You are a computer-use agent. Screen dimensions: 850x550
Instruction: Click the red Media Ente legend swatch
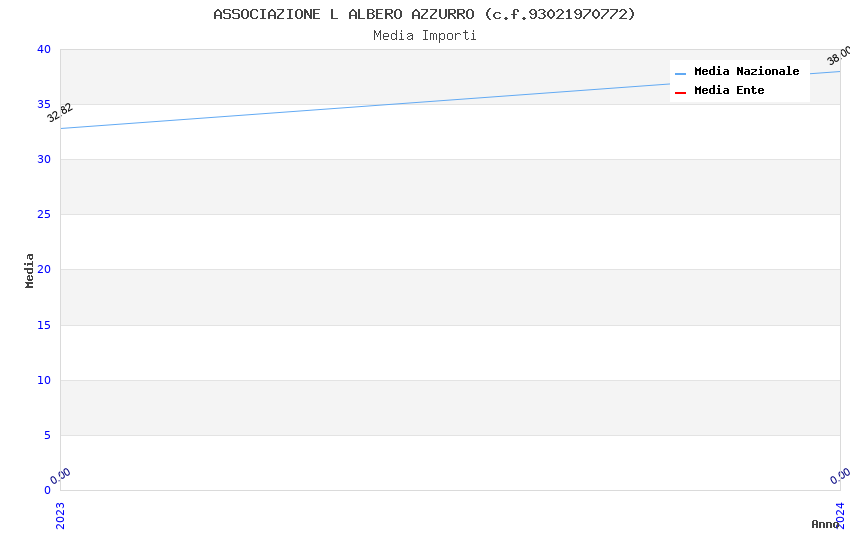[x=680, y=93]
